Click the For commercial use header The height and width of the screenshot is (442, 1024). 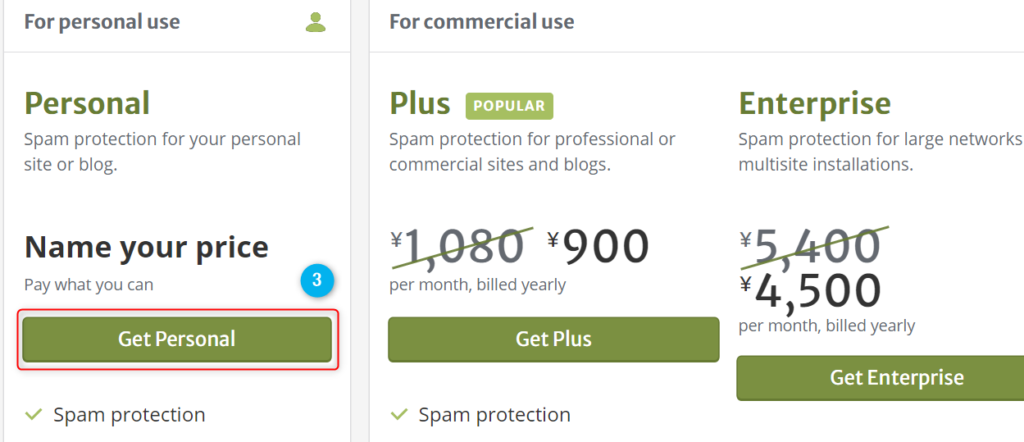482,22
